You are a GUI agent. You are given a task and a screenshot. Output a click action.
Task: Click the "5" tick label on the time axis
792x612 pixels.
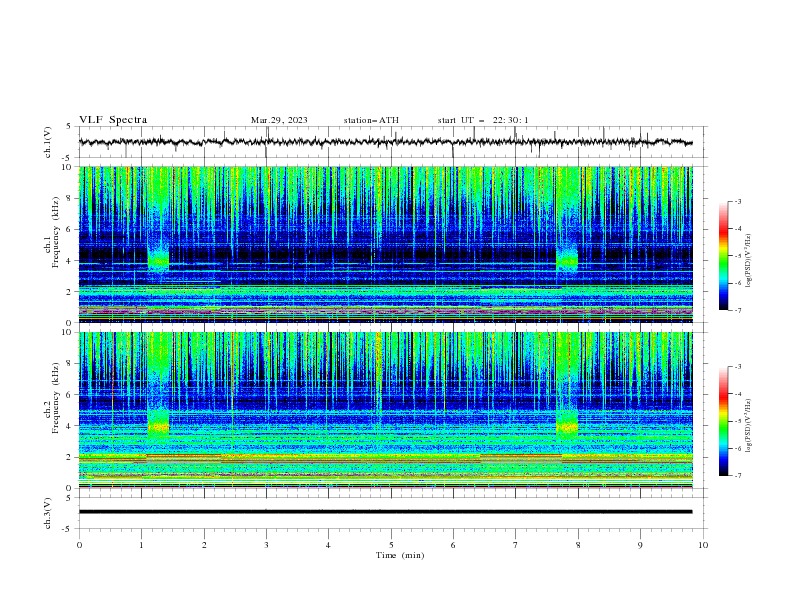tap(391, 545)
